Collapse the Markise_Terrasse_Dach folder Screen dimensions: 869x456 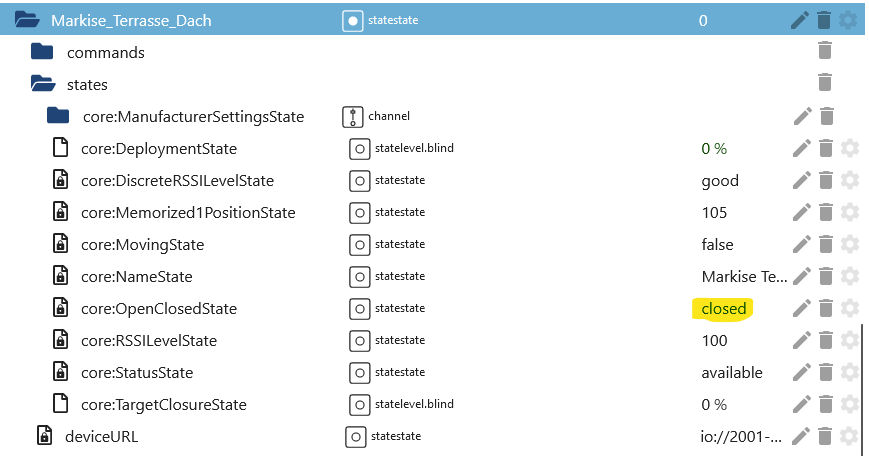(27, 20)
